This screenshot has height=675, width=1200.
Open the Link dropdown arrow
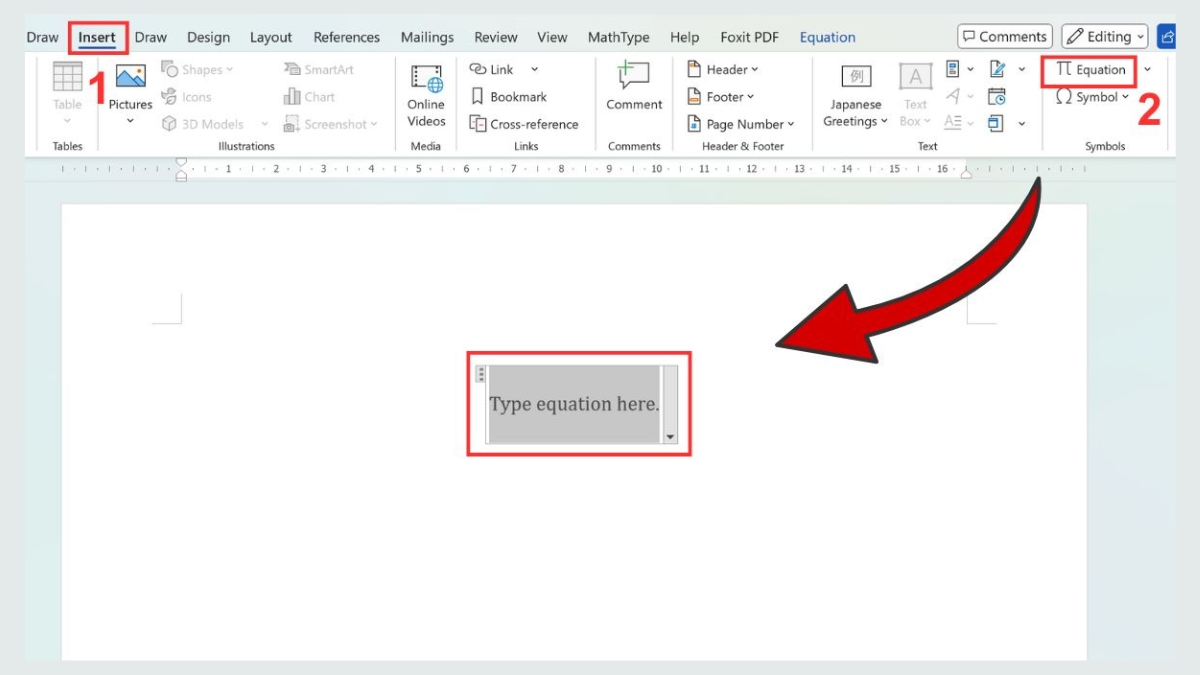click(535, 69)
